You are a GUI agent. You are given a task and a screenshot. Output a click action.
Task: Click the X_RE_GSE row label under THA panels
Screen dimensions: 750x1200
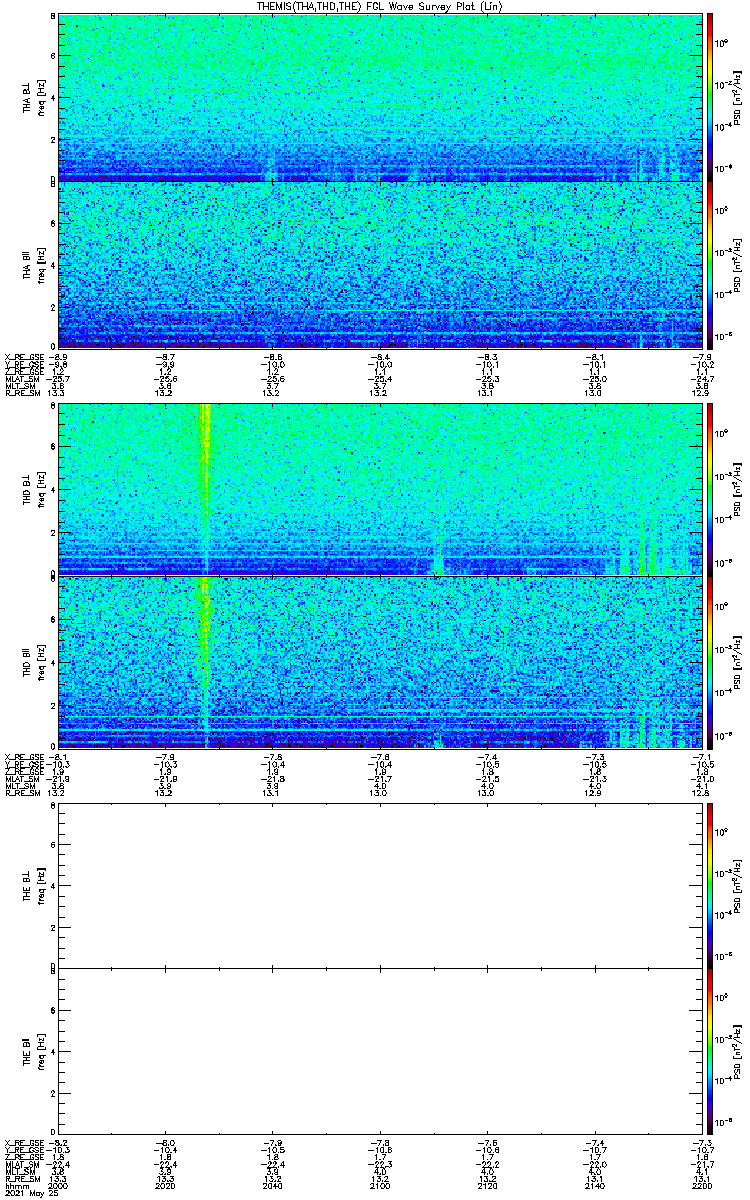[x=23, y=357]
